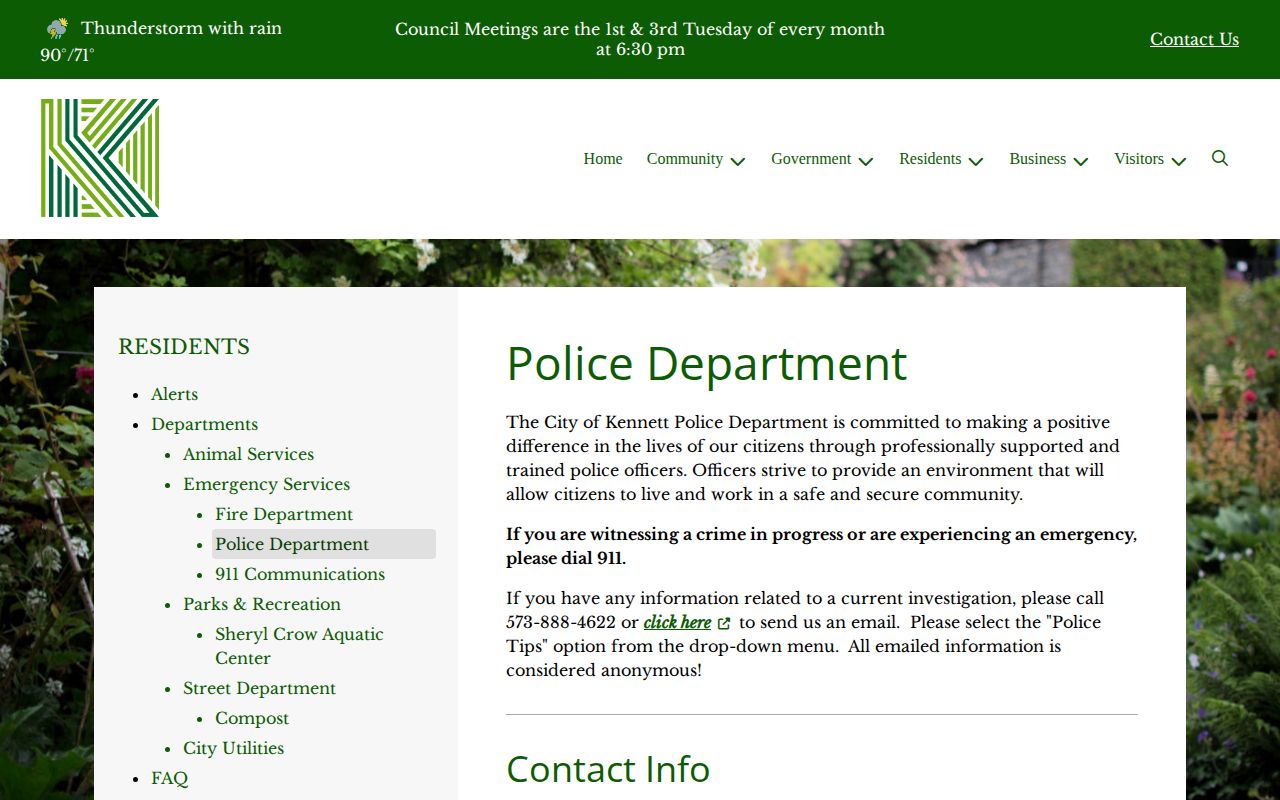Screen dimensions: 1280x800
Task: Go to City Utilities page
Action: [234, 748]
